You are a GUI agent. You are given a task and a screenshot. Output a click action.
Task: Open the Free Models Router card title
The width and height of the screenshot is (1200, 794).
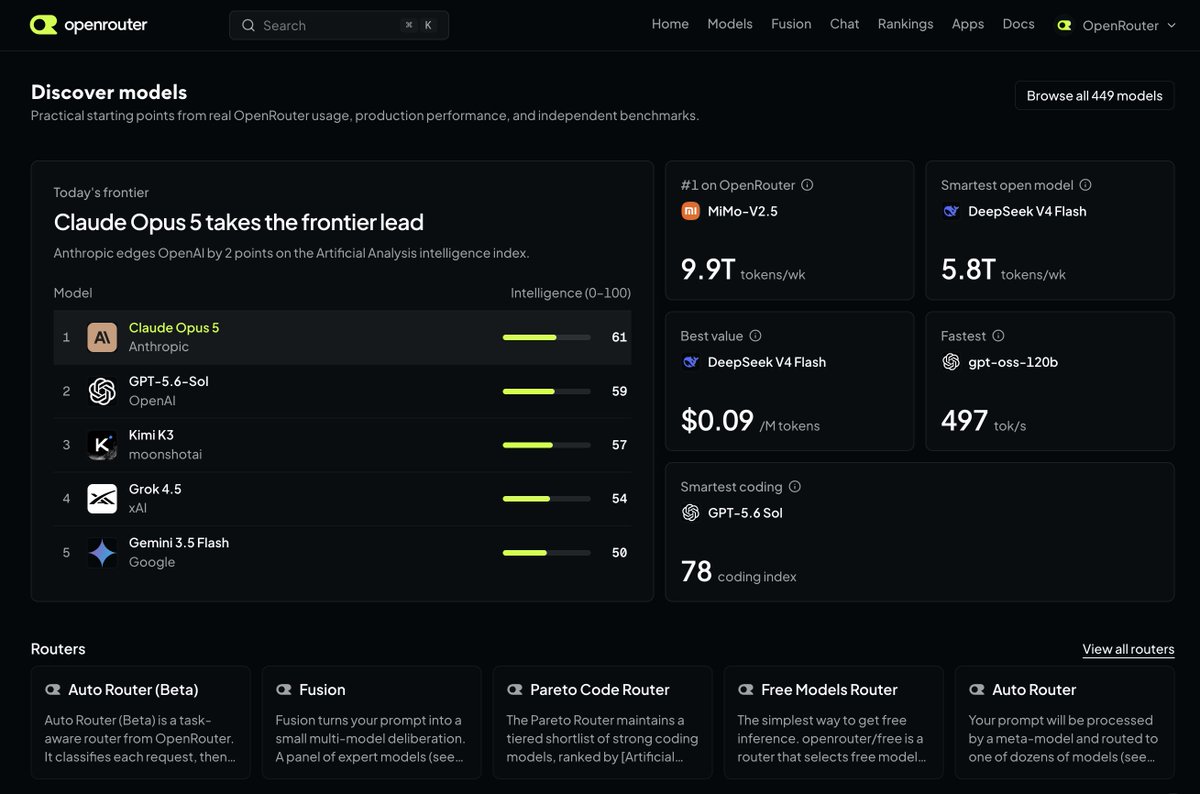829,690
